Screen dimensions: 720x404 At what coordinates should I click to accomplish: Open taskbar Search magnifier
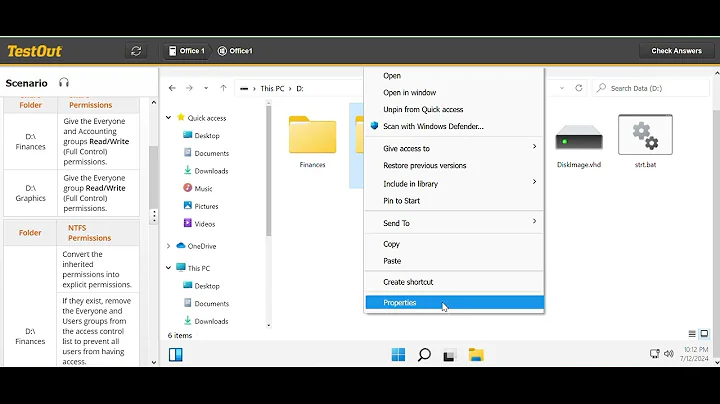pos(424,354)
